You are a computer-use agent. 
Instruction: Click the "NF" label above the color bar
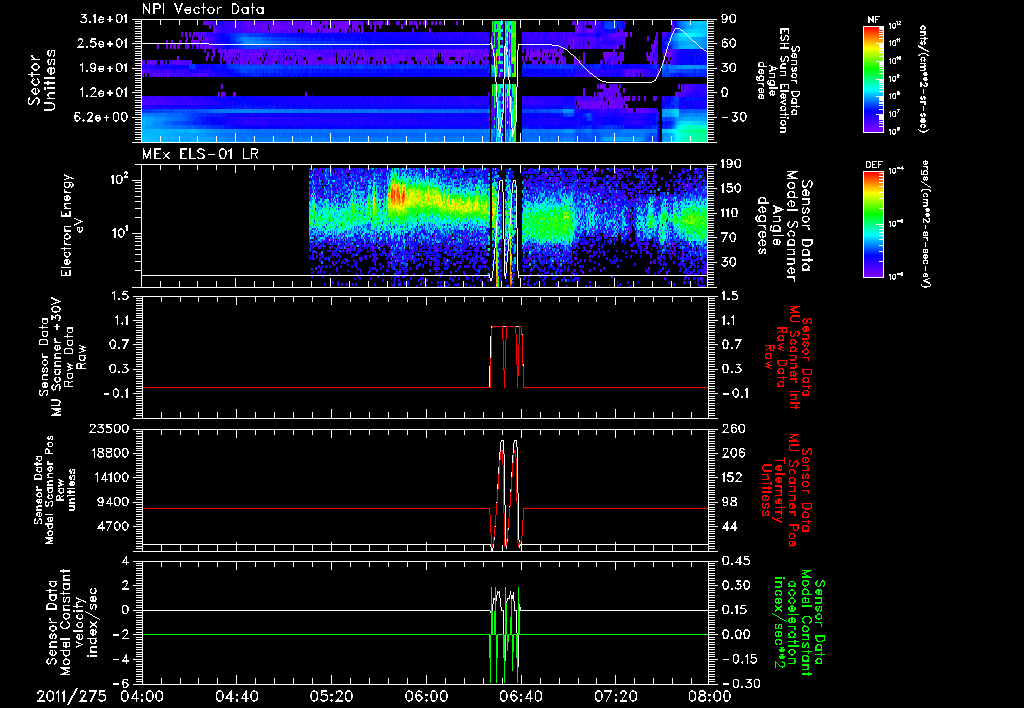873,20
